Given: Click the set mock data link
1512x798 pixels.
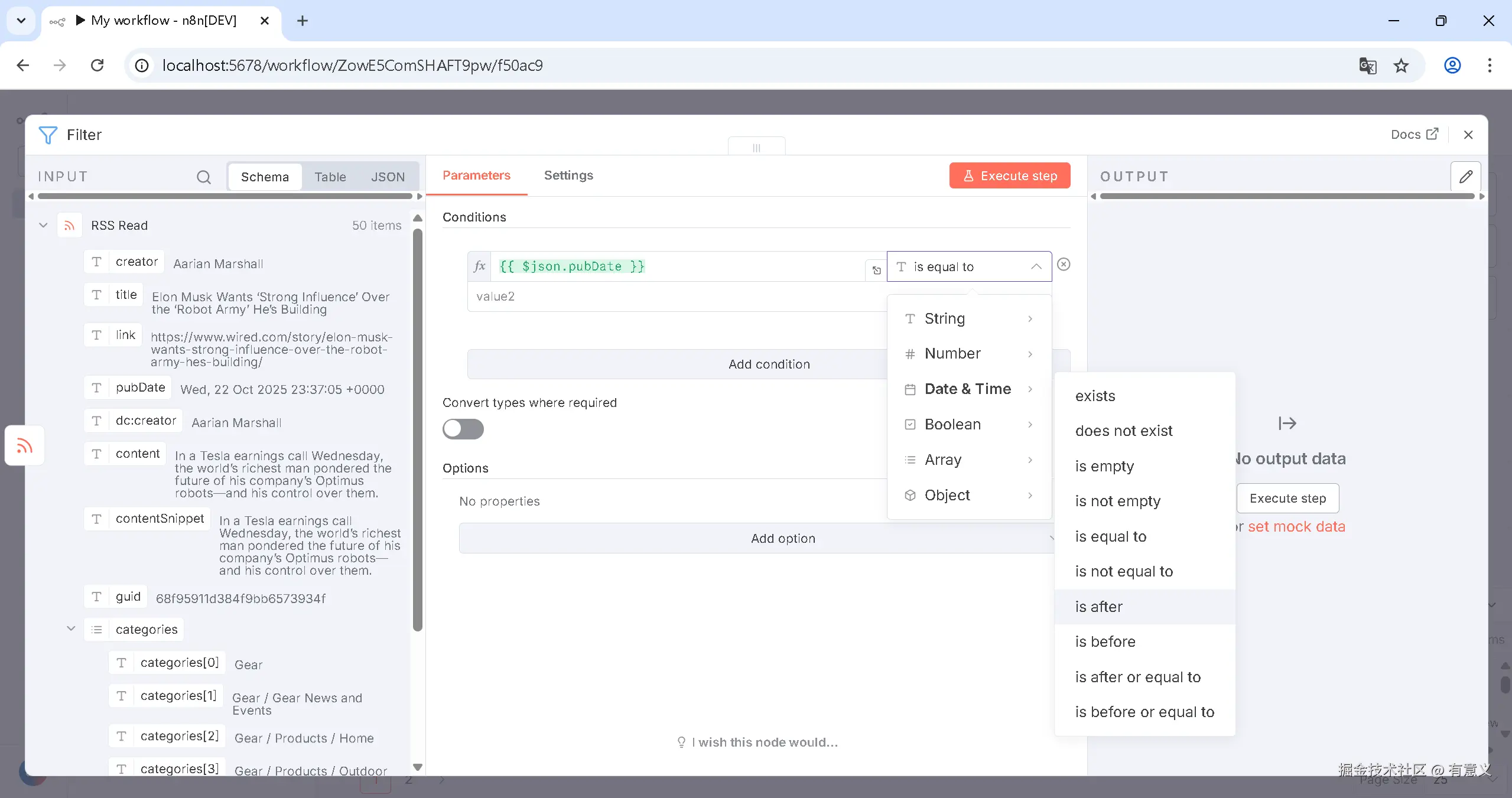Looking at the screenshot, I should [1296, 526].
